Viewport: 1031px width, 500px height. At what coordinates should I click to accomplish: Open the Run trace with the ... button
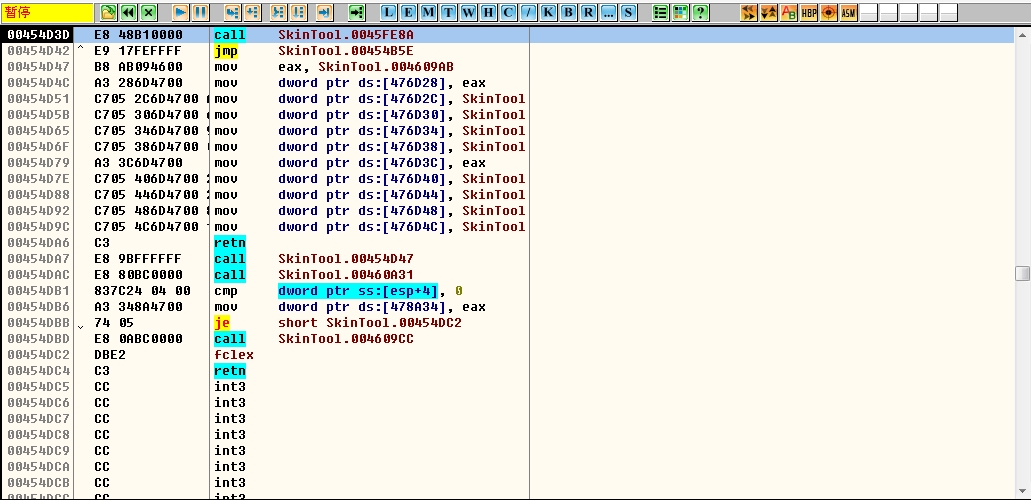[608, 12]
